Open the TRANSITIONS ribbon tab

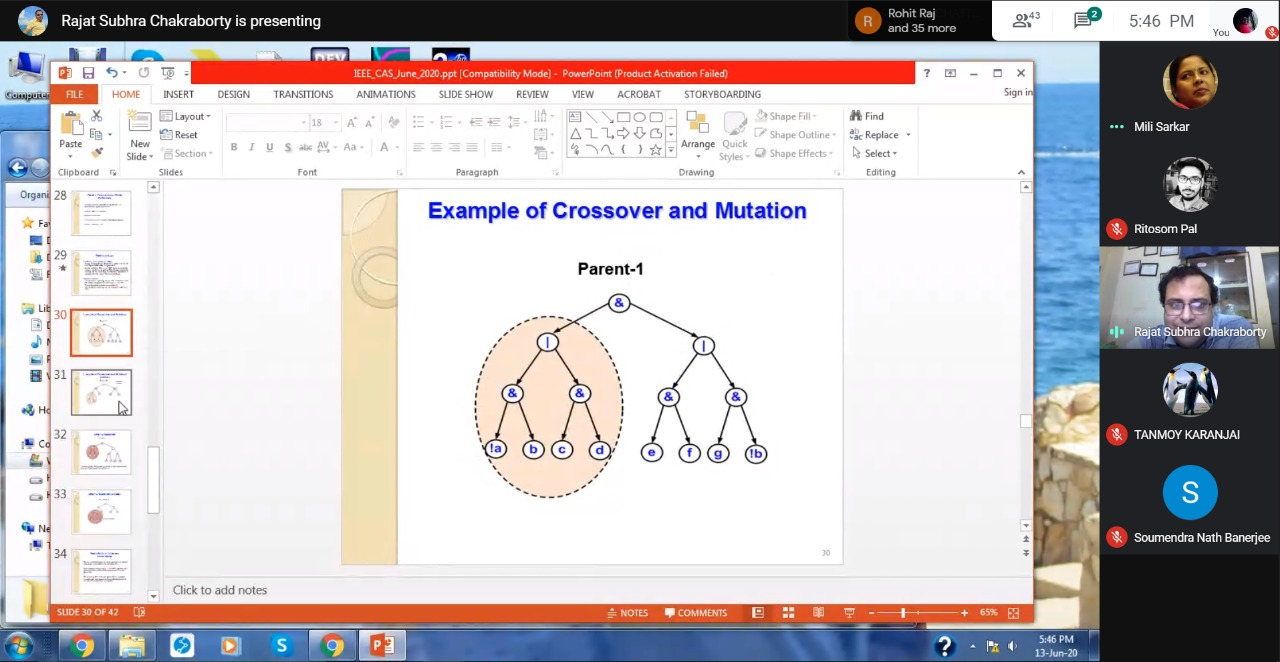[303, 94]
